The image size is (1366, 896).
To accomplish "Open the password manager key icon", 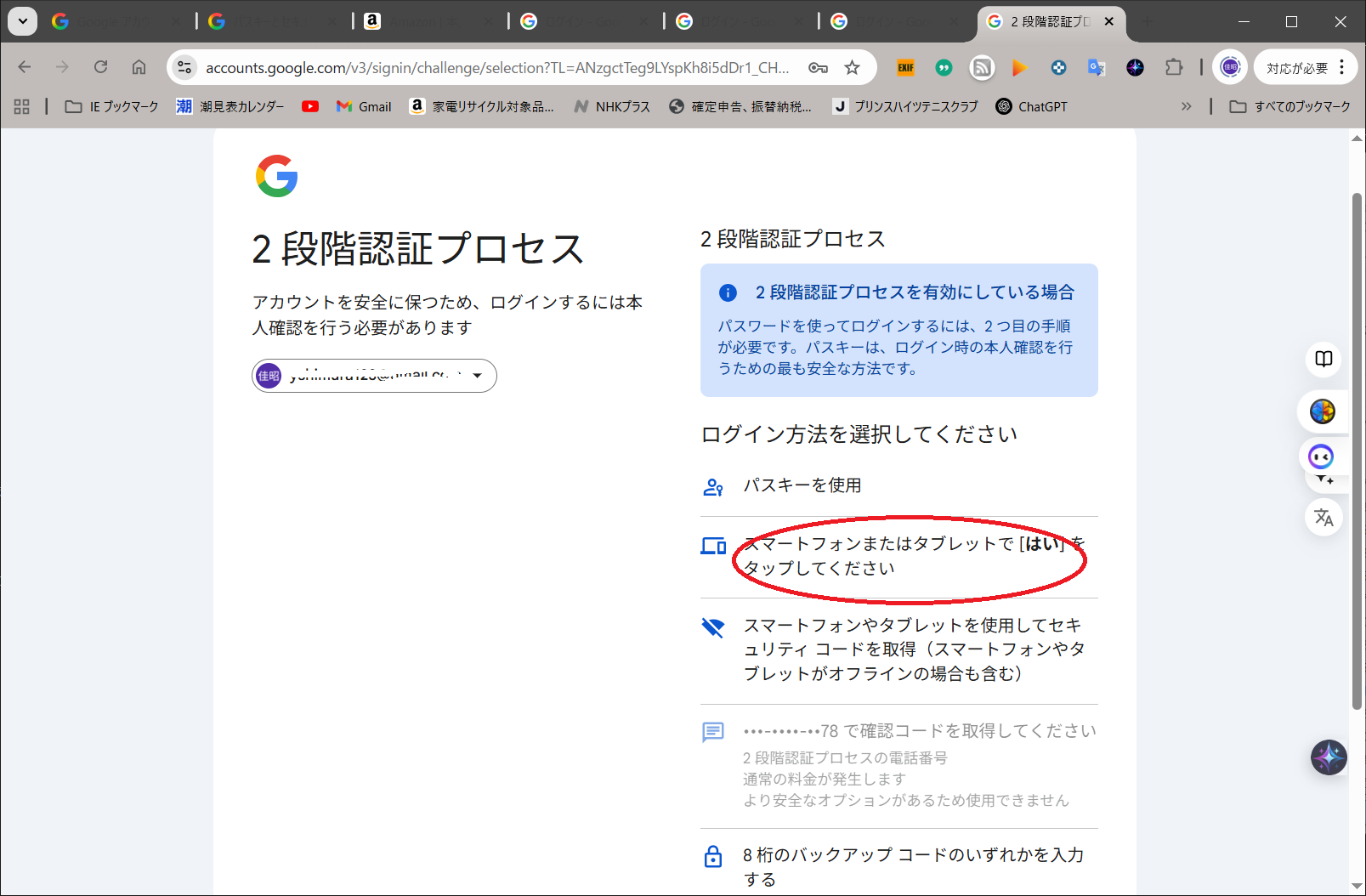I will pyautogui.click(x=818, y=67).
